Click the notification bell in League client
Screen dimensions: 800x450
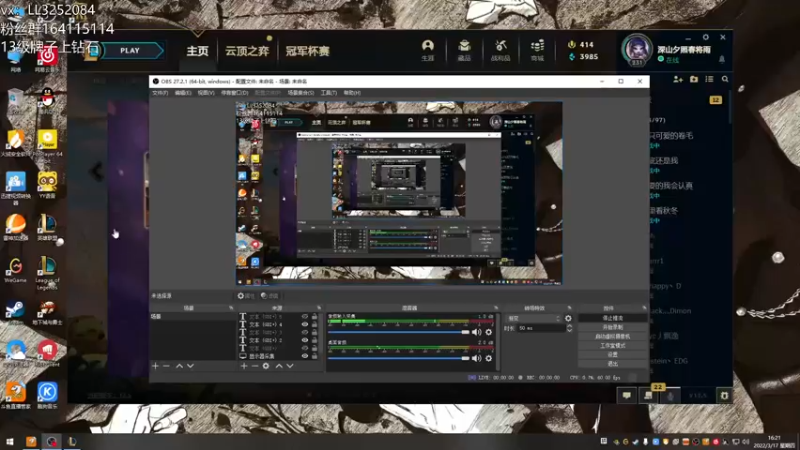tap(722, 59)
